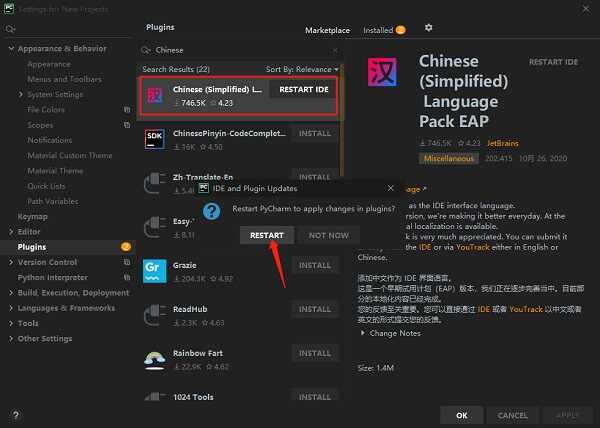This screenshot has width=600, height=428.
Task: Open Notifications settings
Action: pos(50,140)
